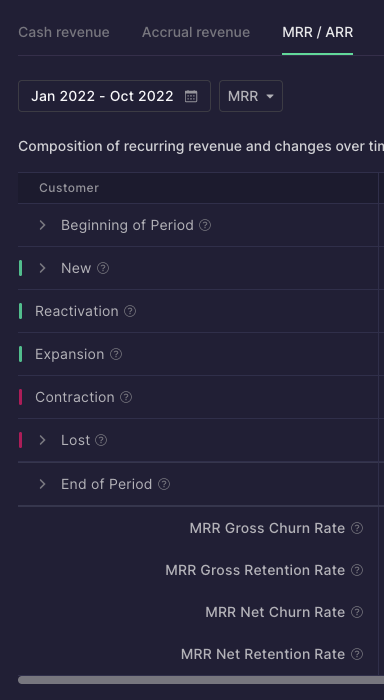
Task: Click the Contraction help question icon
Action: tap(126, 397)
